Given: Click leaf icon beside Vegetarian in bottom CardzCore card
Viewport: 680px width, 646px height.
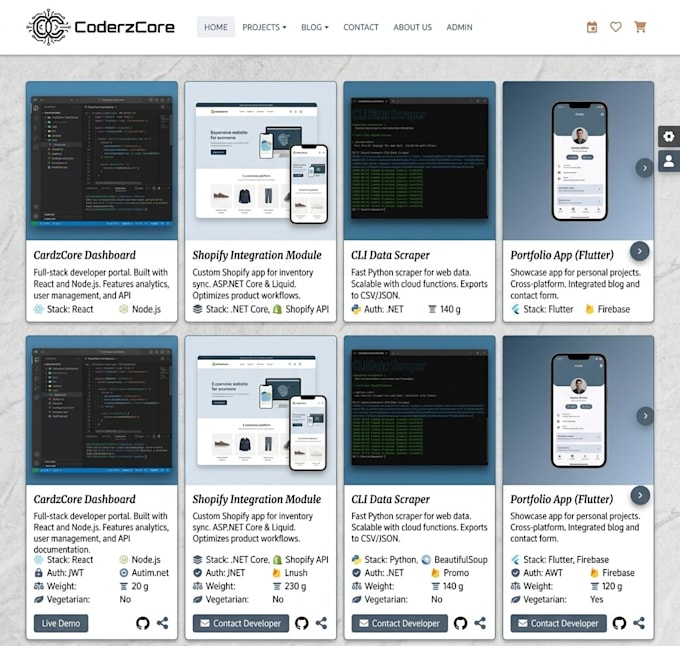Looking at the screenshot, I should [x=39, y=600].
